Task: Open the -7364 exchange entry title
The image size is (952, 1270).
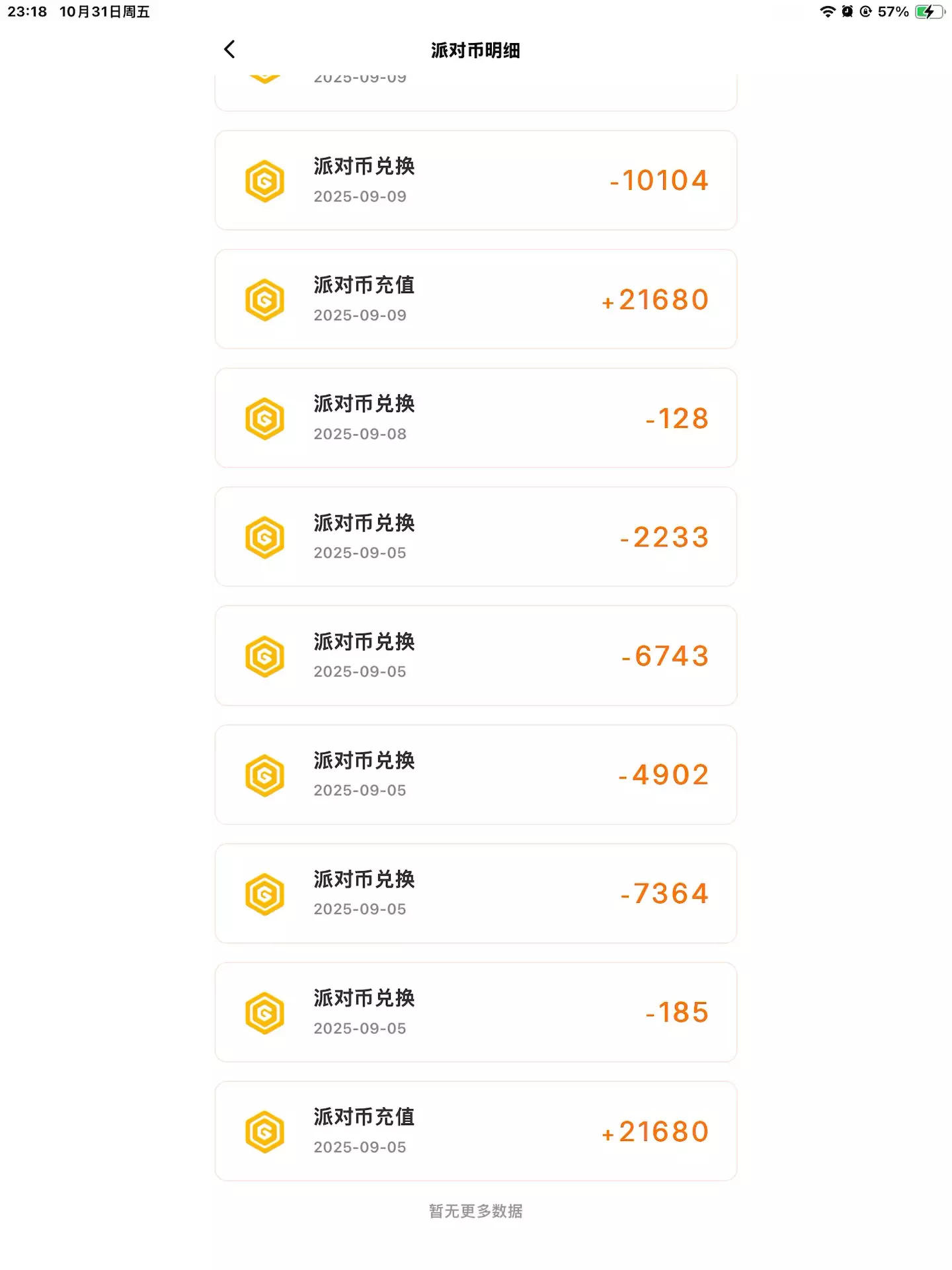Action: 364,879
